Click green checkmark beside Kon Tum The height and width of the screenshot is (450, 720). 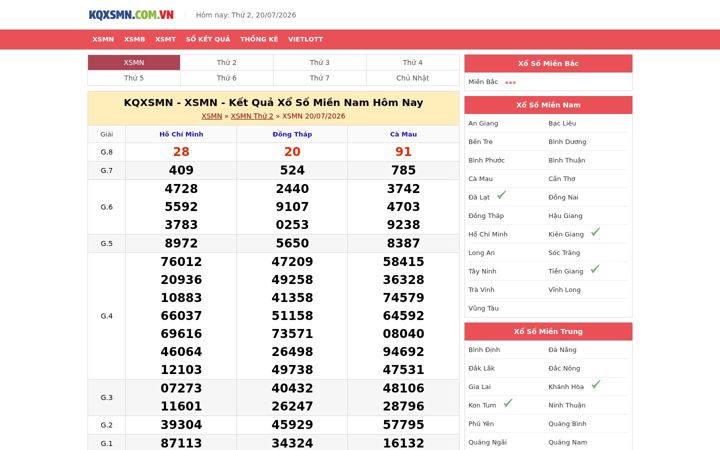[x=508, y=403]
